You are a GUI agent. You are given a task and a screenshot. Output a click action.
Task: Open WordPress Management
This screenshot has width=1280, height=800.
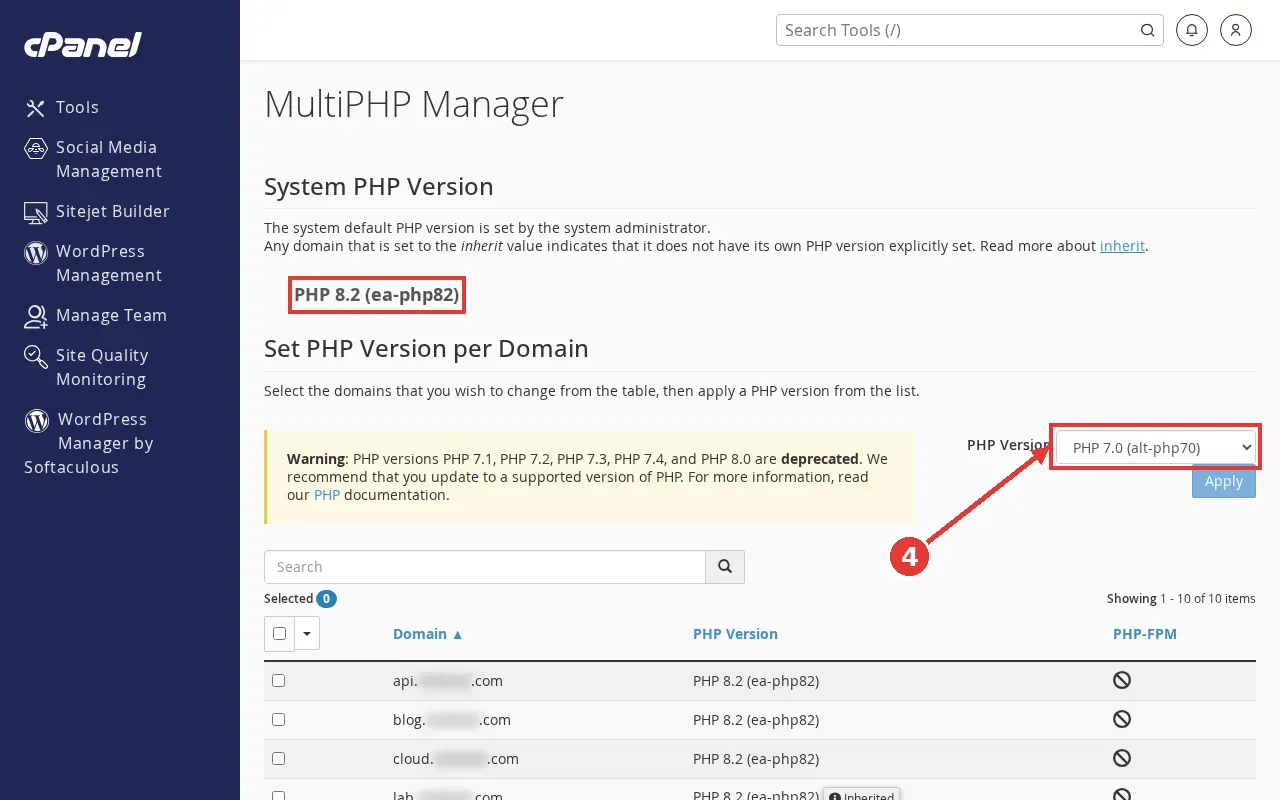tap(109, 263)
